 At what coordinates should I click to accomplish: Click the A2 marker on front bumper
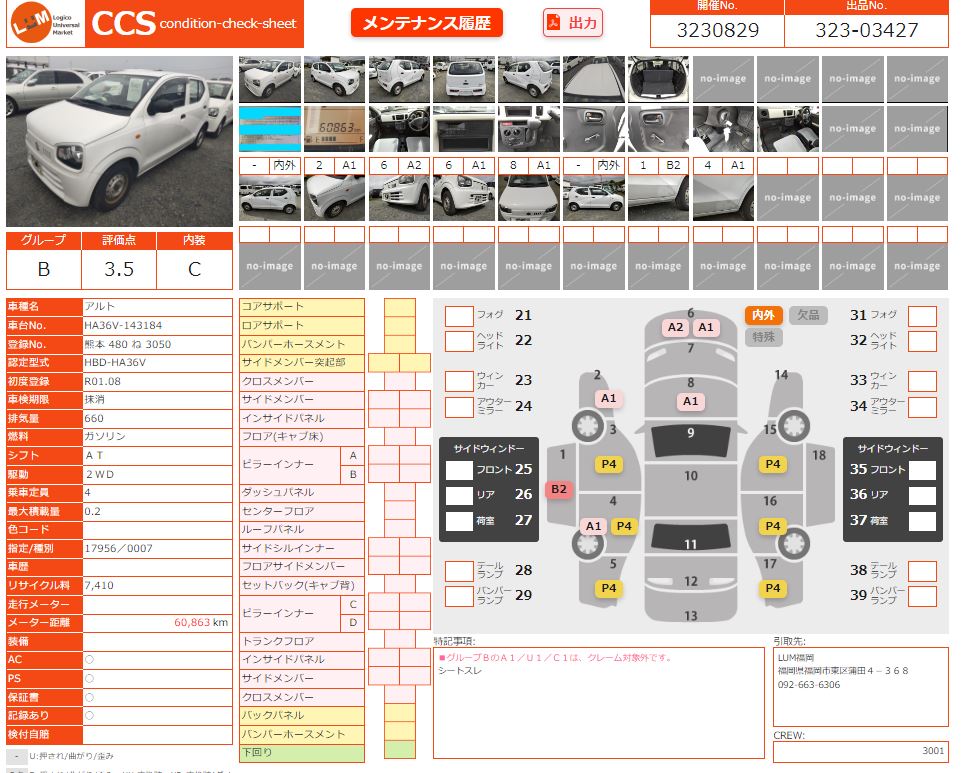675,327
